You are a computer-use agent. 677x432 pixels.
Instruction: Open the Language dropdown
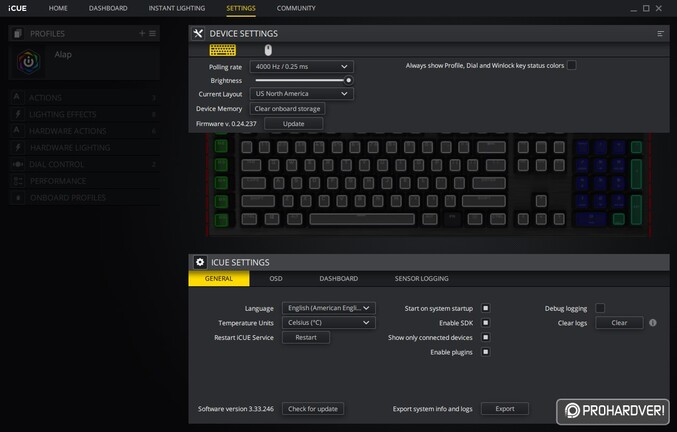click(x=329, y=308)
